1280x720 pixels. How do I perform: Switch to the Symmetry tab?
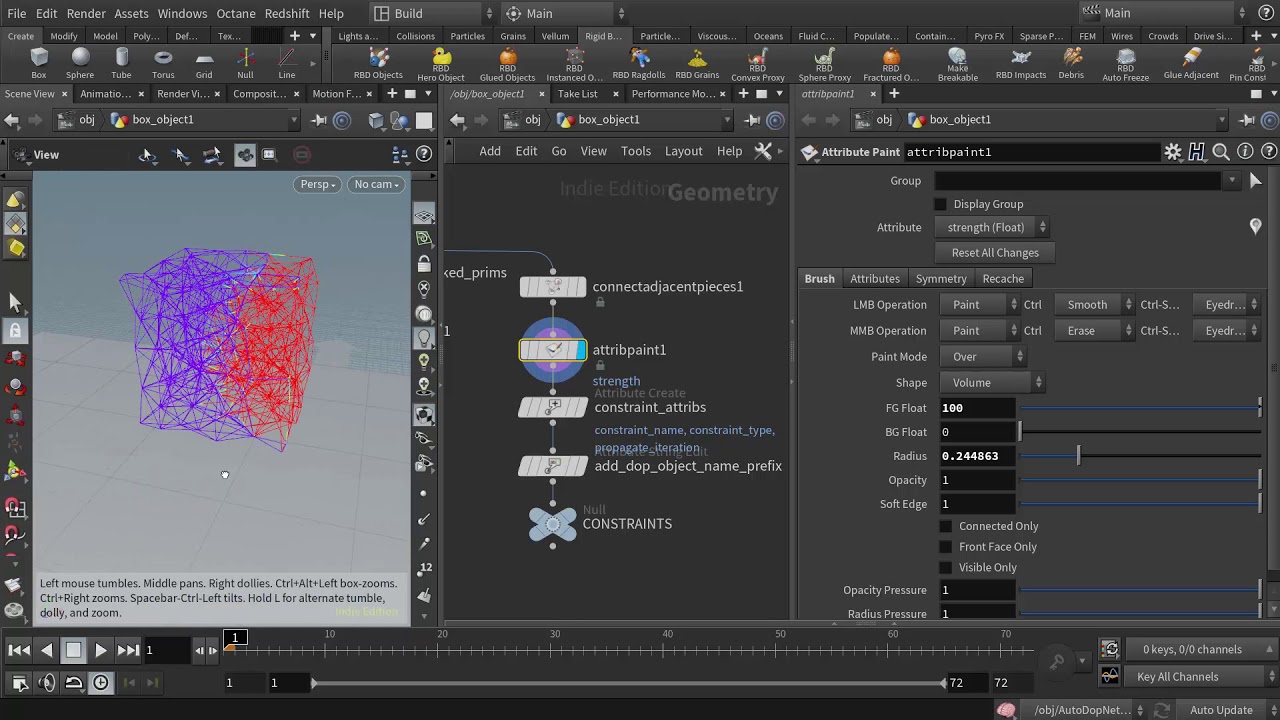[941, 279]
